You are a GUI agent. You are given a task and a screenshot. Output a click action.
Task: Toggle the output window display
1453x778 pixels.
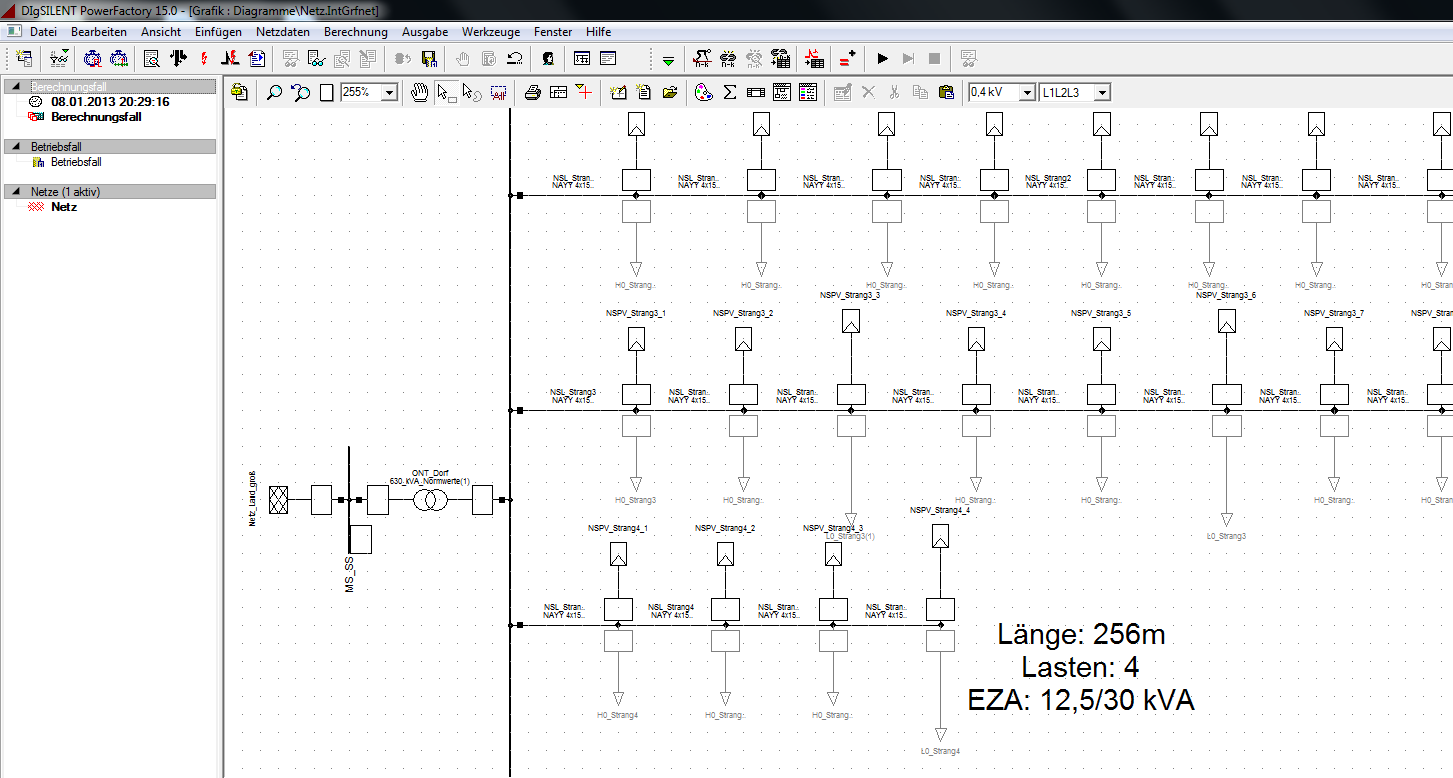point(608,58)
